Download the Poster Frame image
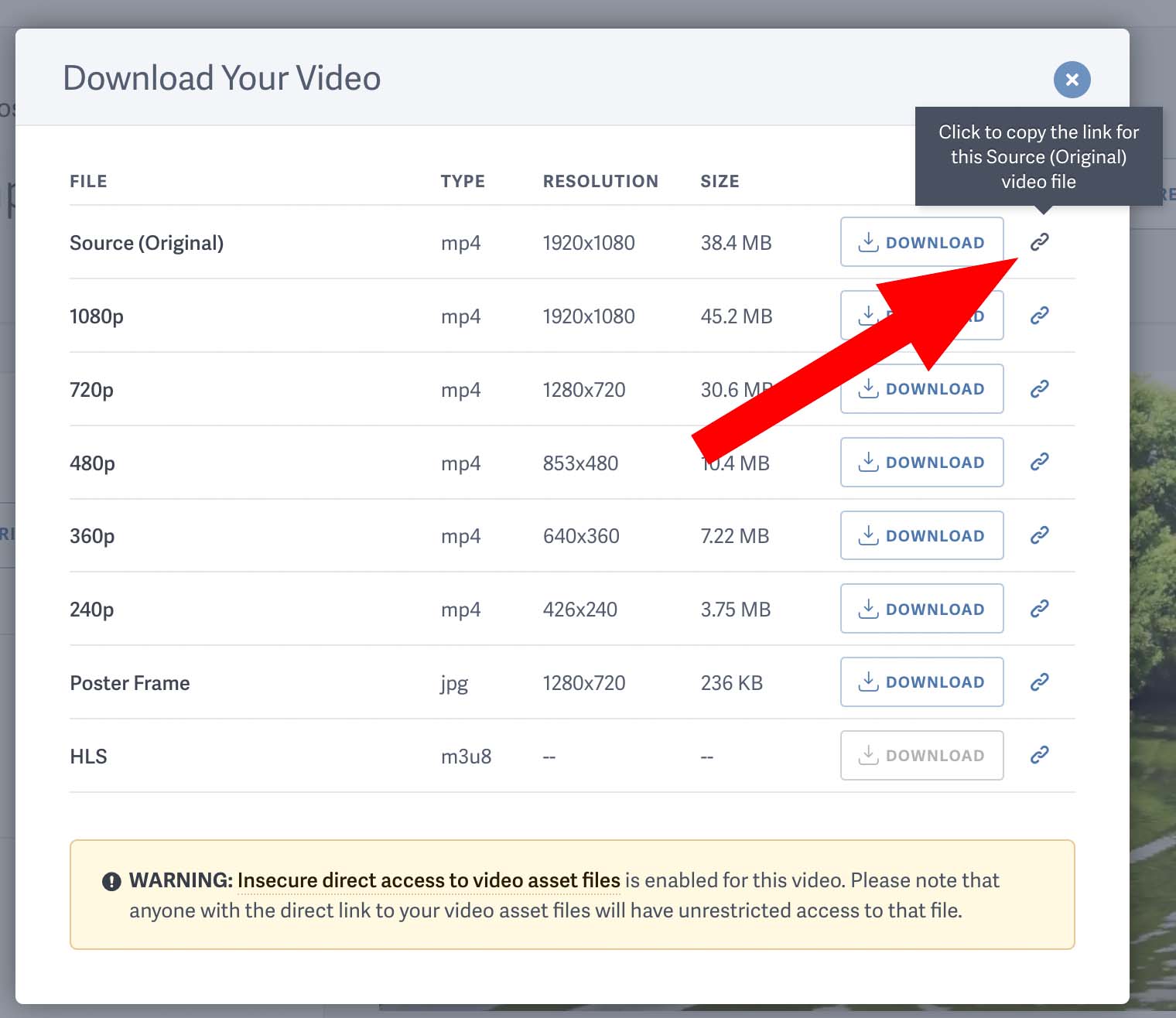This screenshot has width=1176, height=1018. [921, 682]
